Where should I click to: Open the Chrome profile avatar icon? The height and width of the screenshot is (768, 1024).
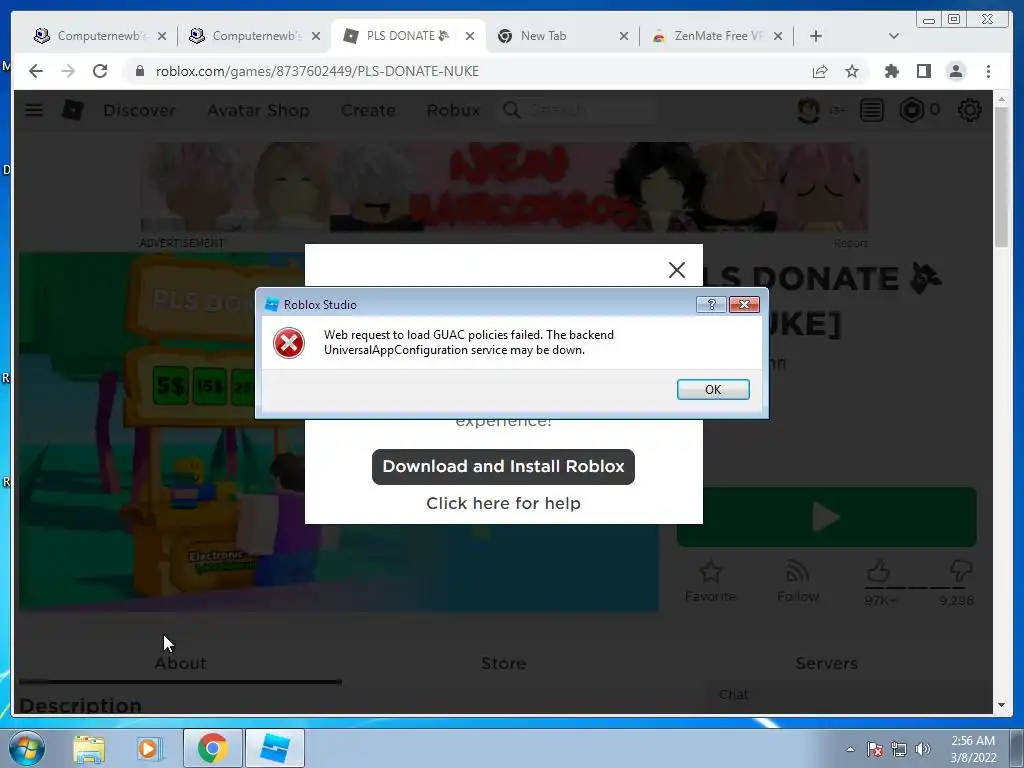click(955, 71)
